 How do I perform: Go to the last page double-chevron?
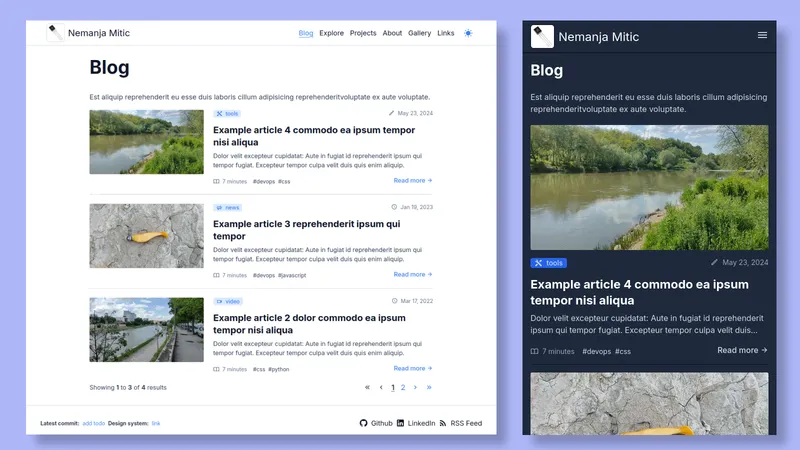click(429, 387)
